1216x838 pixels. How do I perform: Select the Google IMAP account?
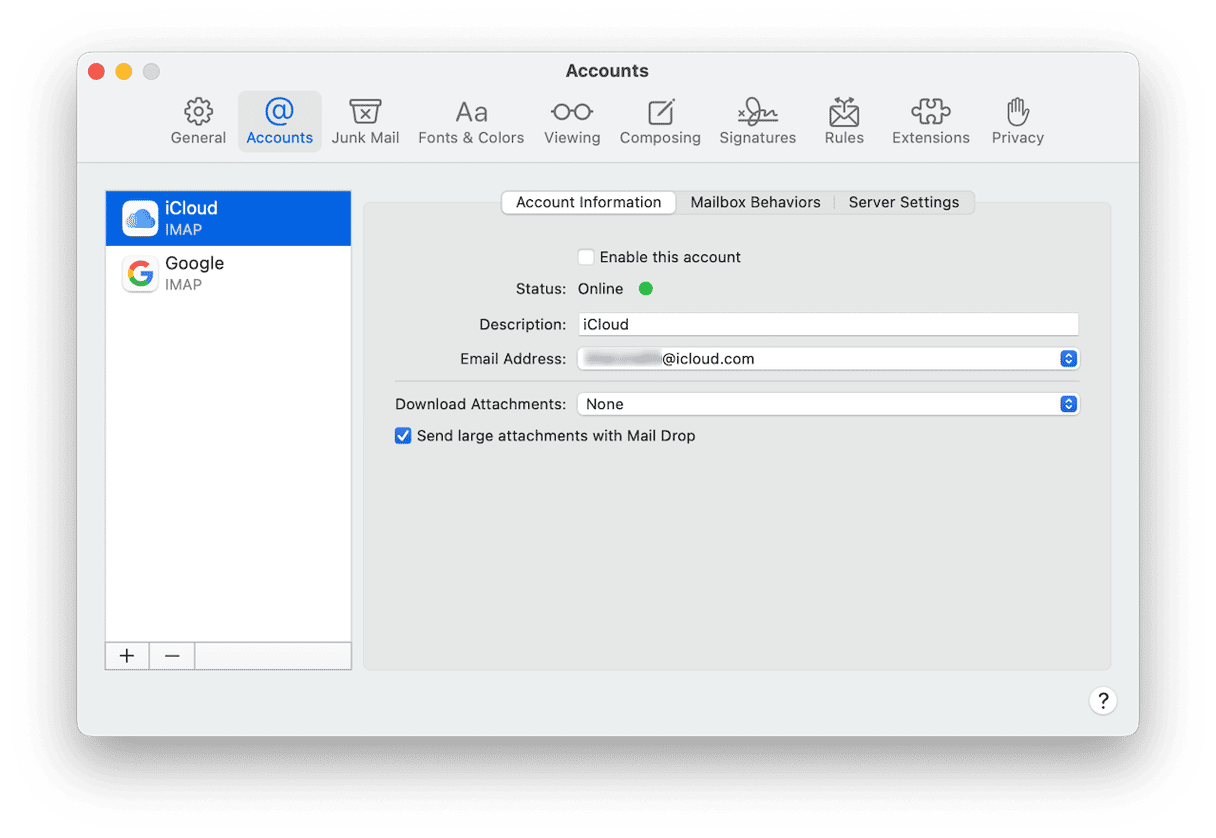228,273
